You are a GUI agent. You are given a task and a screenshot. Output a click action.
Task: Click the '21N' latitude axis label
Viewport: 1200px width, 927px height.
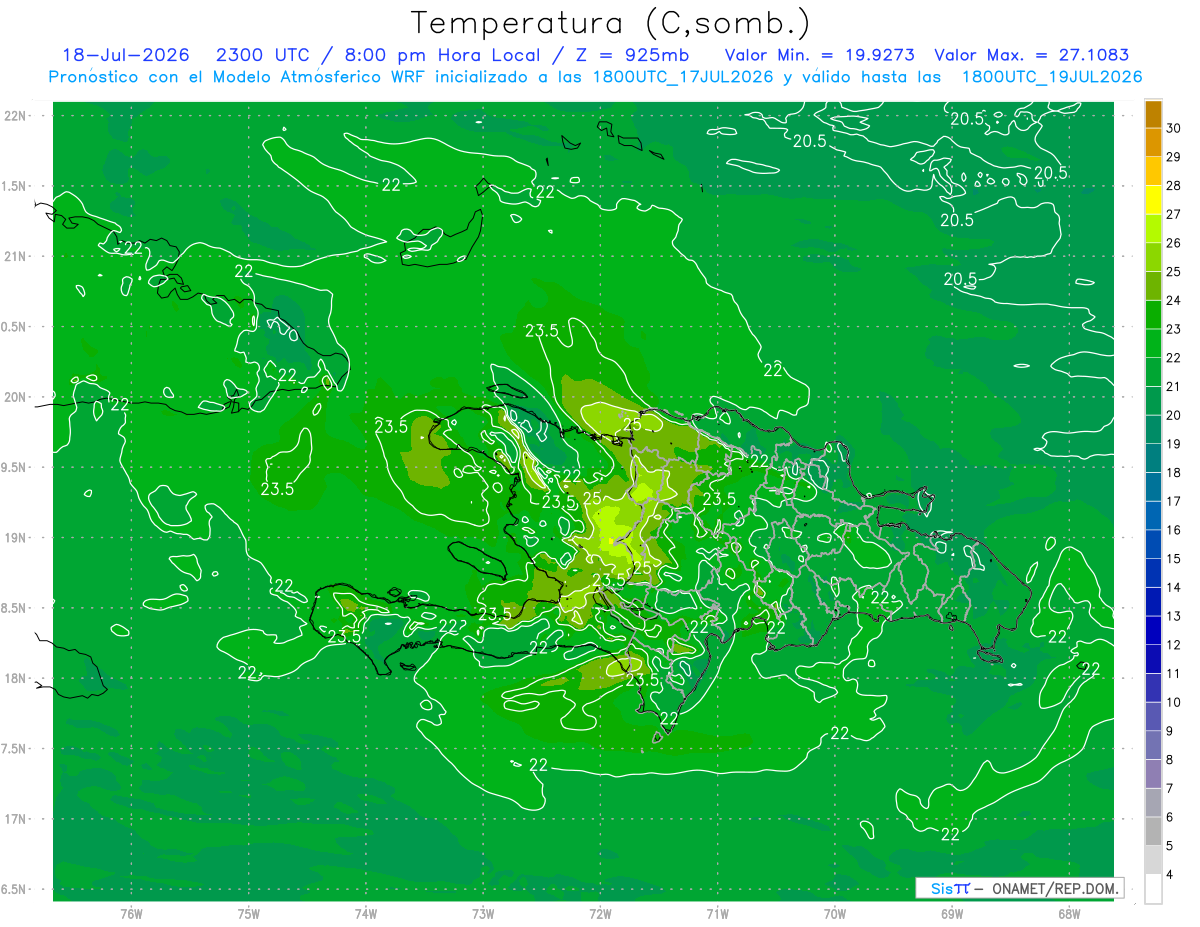(x=15, y=256)
